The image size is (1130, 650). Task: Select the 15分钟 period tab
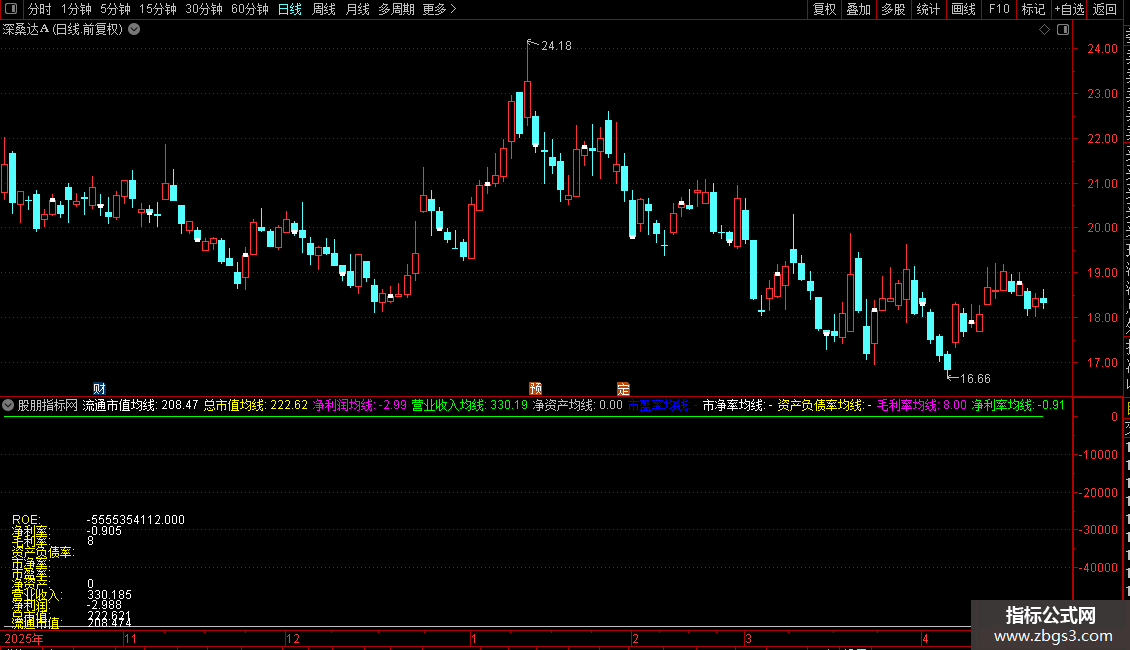click(158, 9)
